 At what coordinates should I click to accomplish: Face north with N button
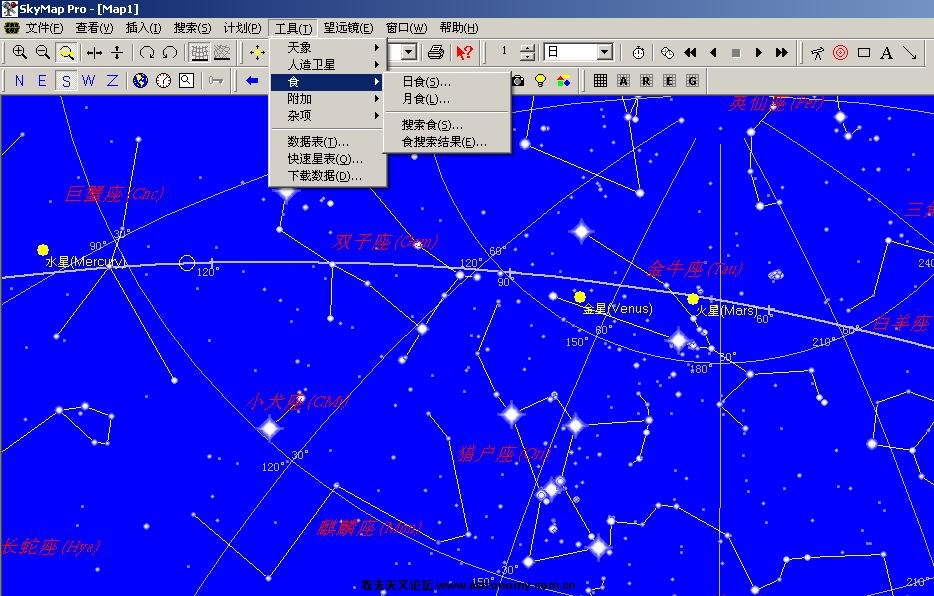pyautogui.click(x=19, y=80)
